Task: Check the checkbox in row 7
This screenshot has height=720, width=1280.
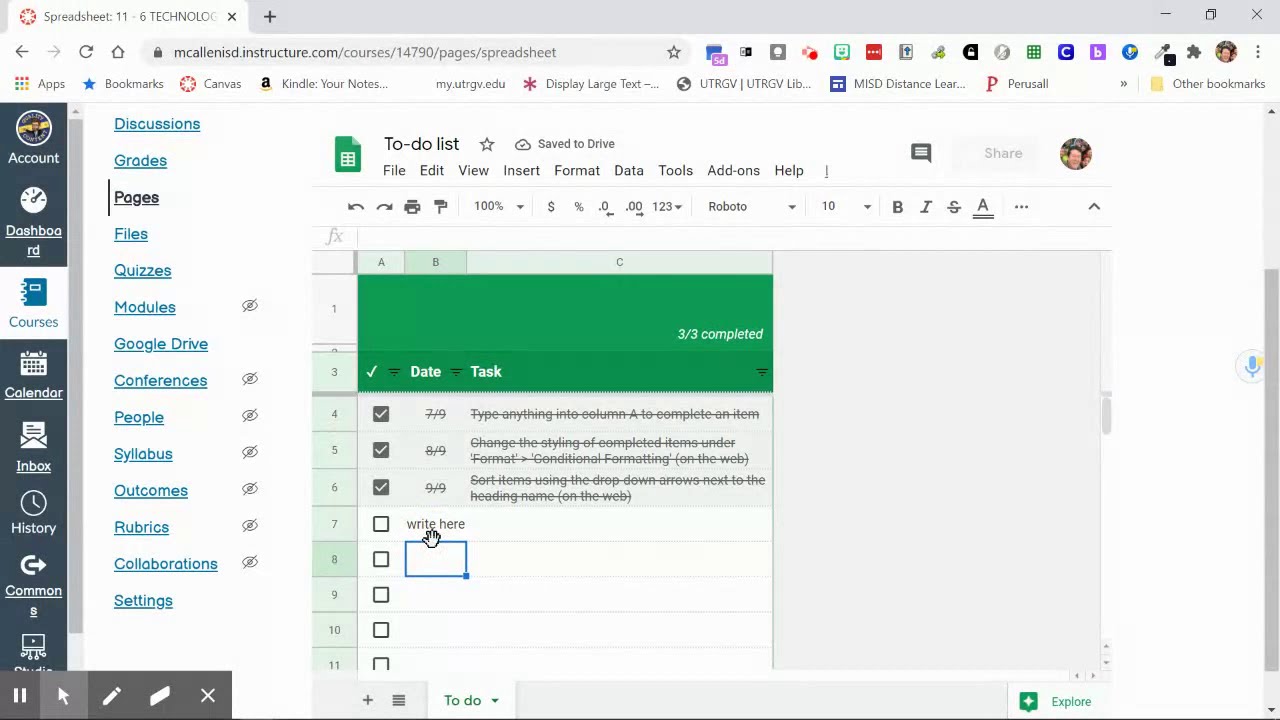Action: tap(381, 524)
